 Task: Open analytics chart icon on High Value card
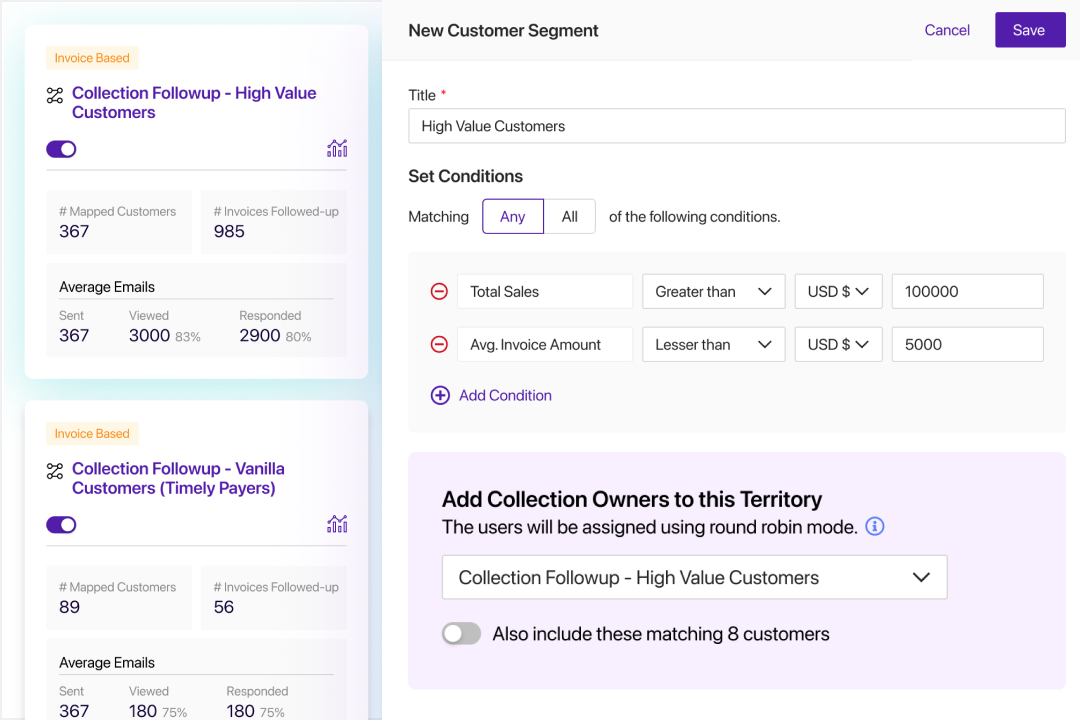[x=337, y=149]
